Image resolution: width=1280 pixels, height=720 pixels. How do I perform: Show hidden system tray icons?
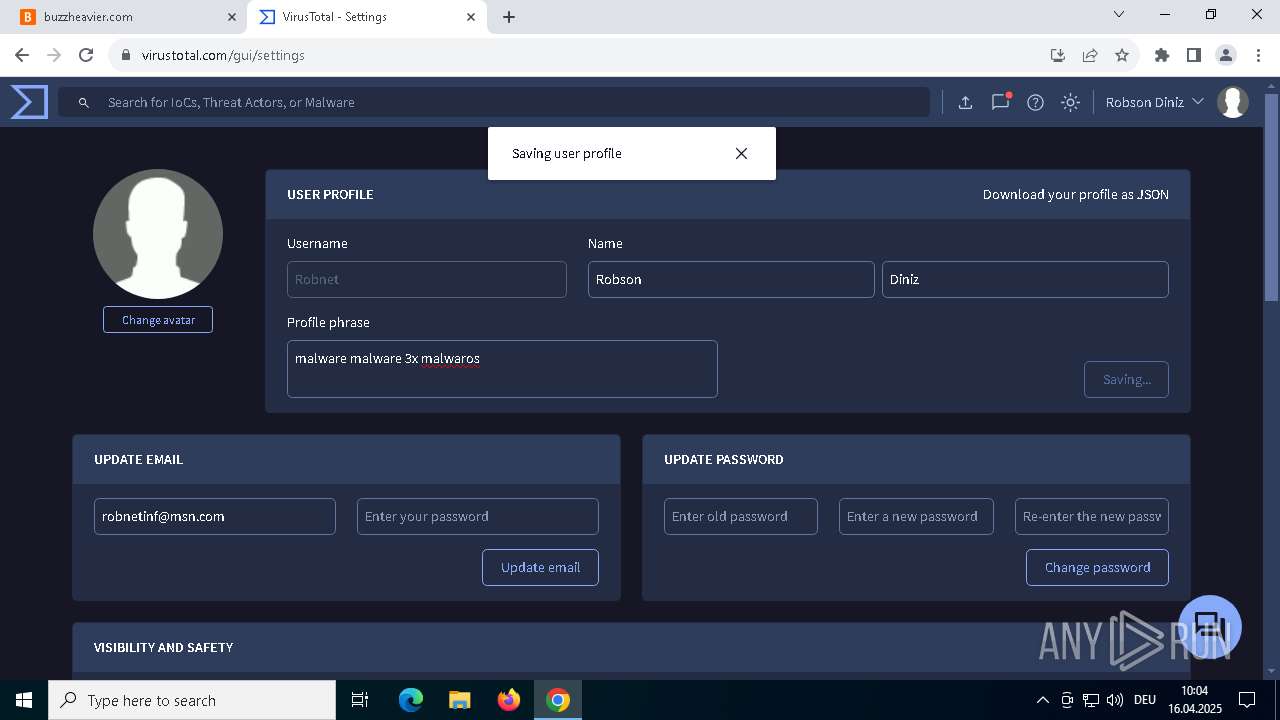coord(1042,700)
